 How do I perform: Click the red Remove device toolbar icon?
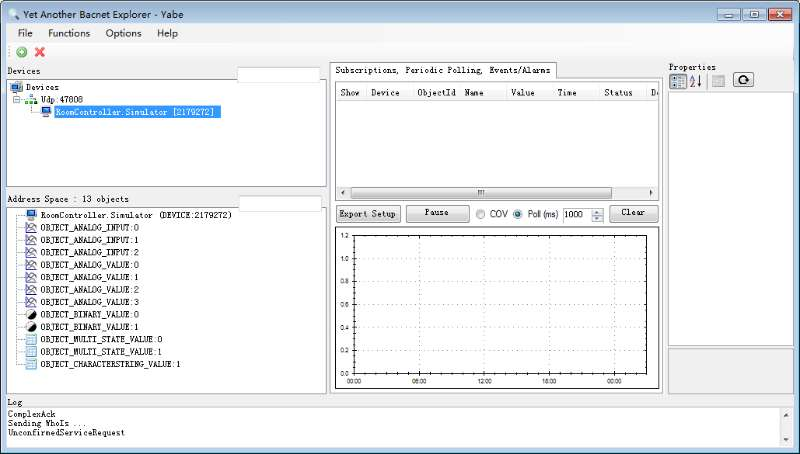(x=40, y=52)
